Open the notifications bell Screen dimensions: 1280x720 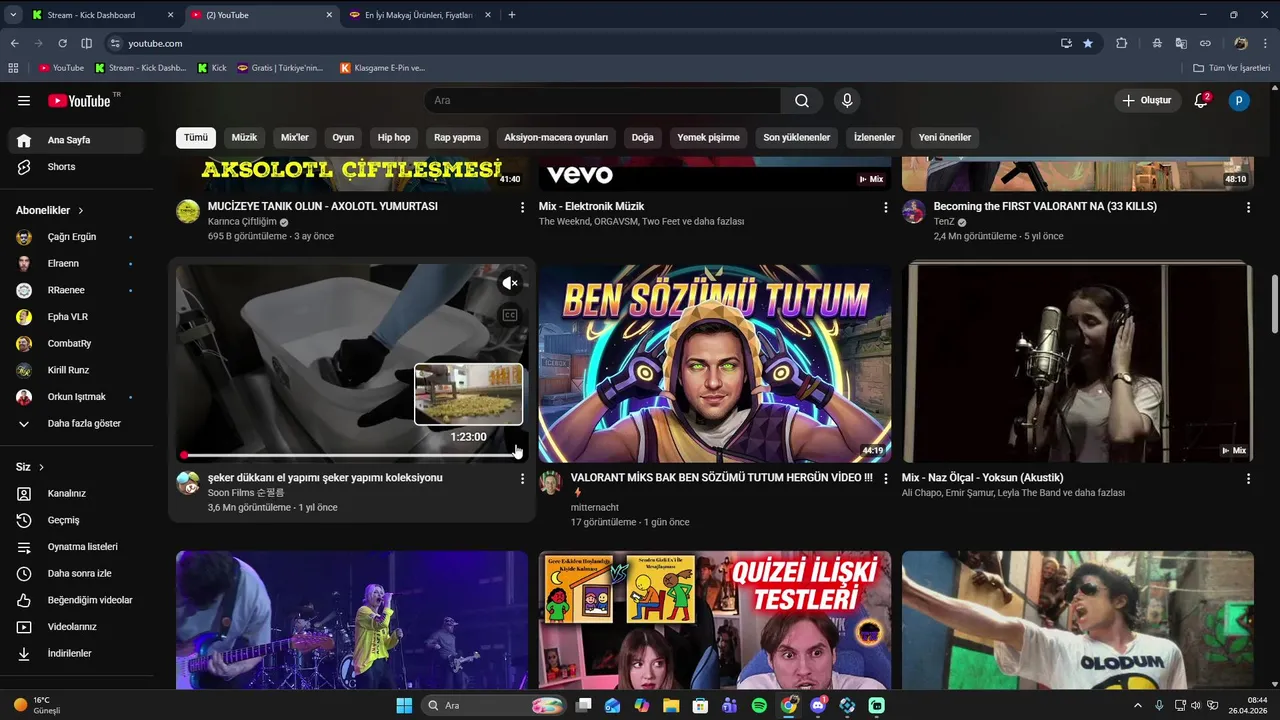[1201, 100]
